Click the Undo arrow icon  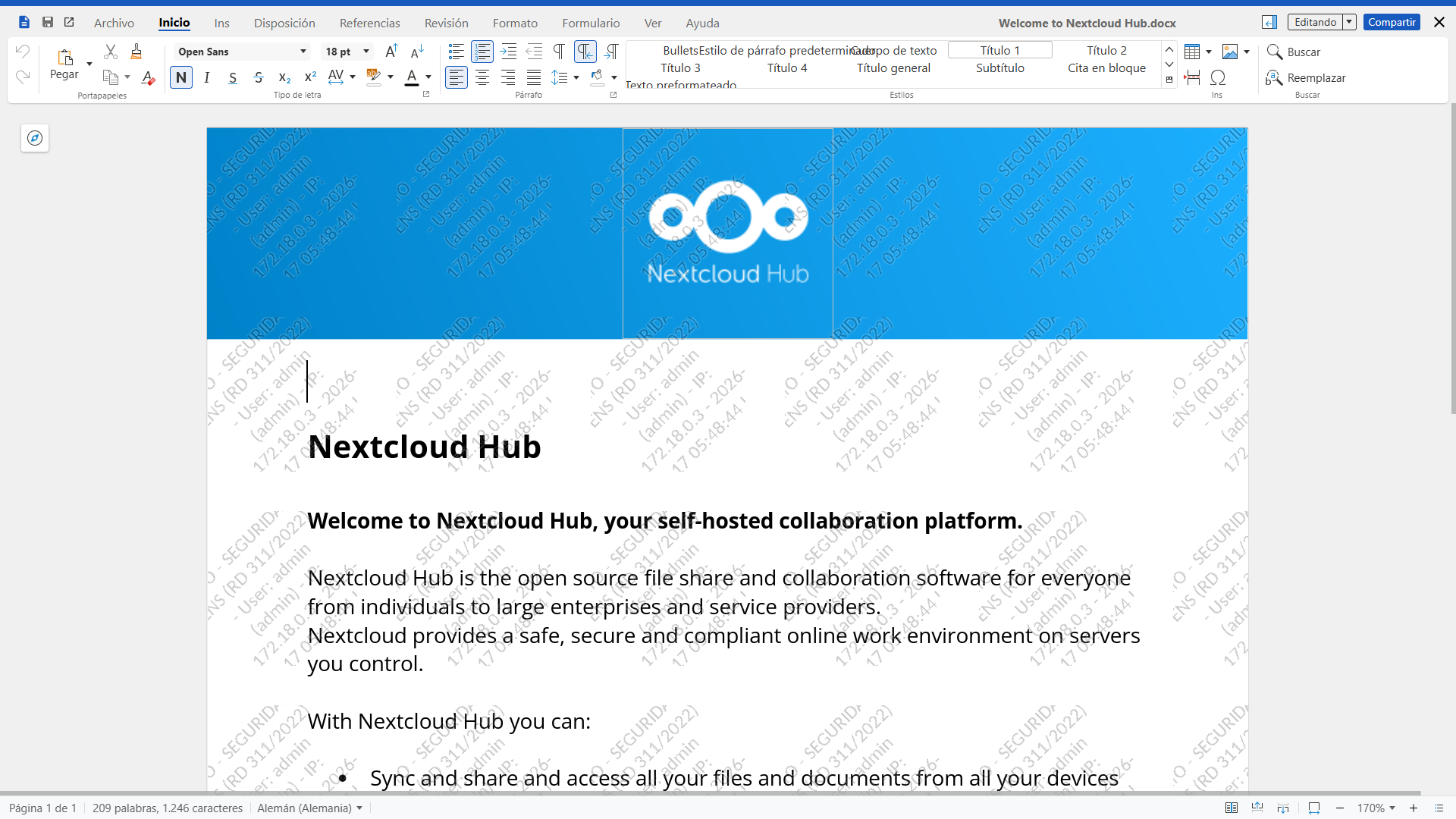pos(23,52)
